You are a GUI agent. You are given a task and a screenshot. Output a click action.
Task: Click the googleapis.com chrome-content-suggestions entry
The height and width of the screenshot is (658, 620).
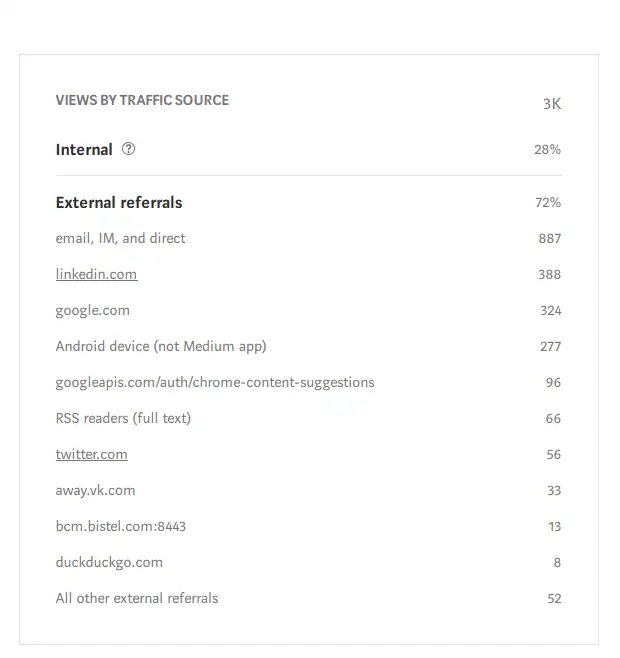coord(215,382)
